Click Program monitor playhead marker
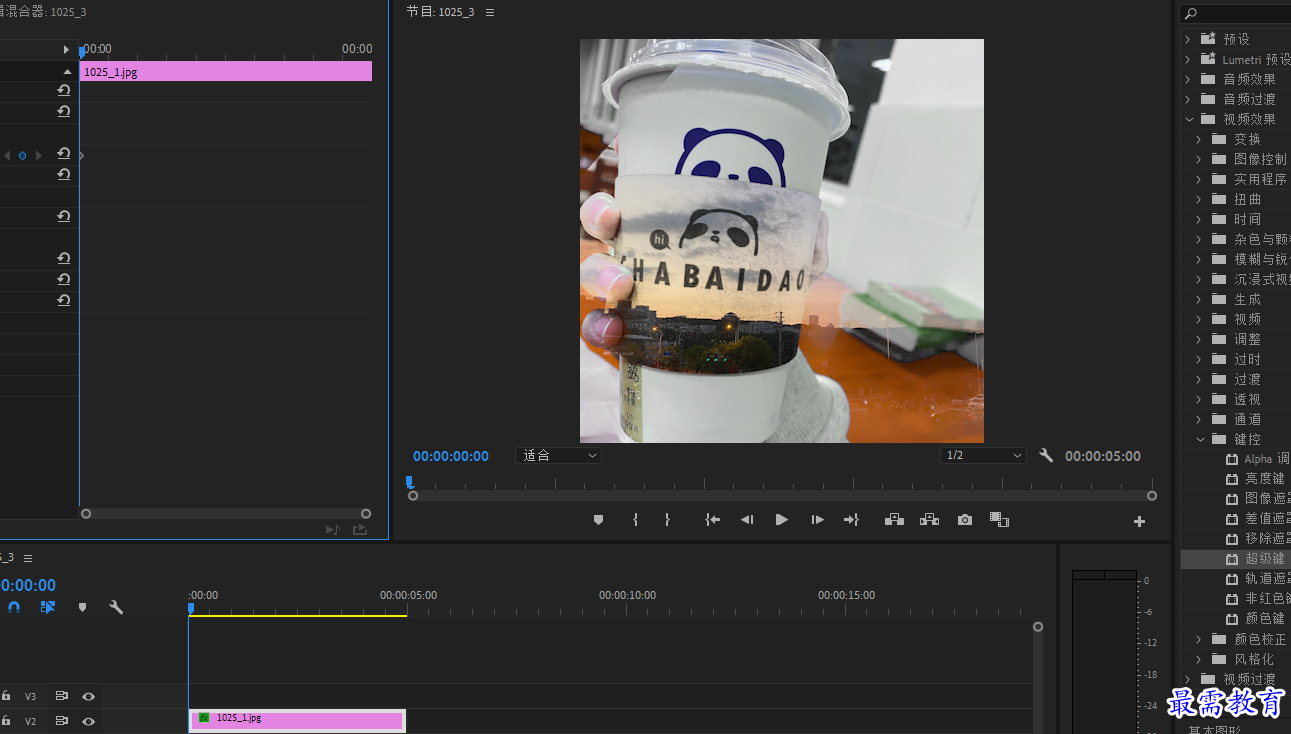Image resolution: width=1291 pixels, height=734 pixels. 410,482
